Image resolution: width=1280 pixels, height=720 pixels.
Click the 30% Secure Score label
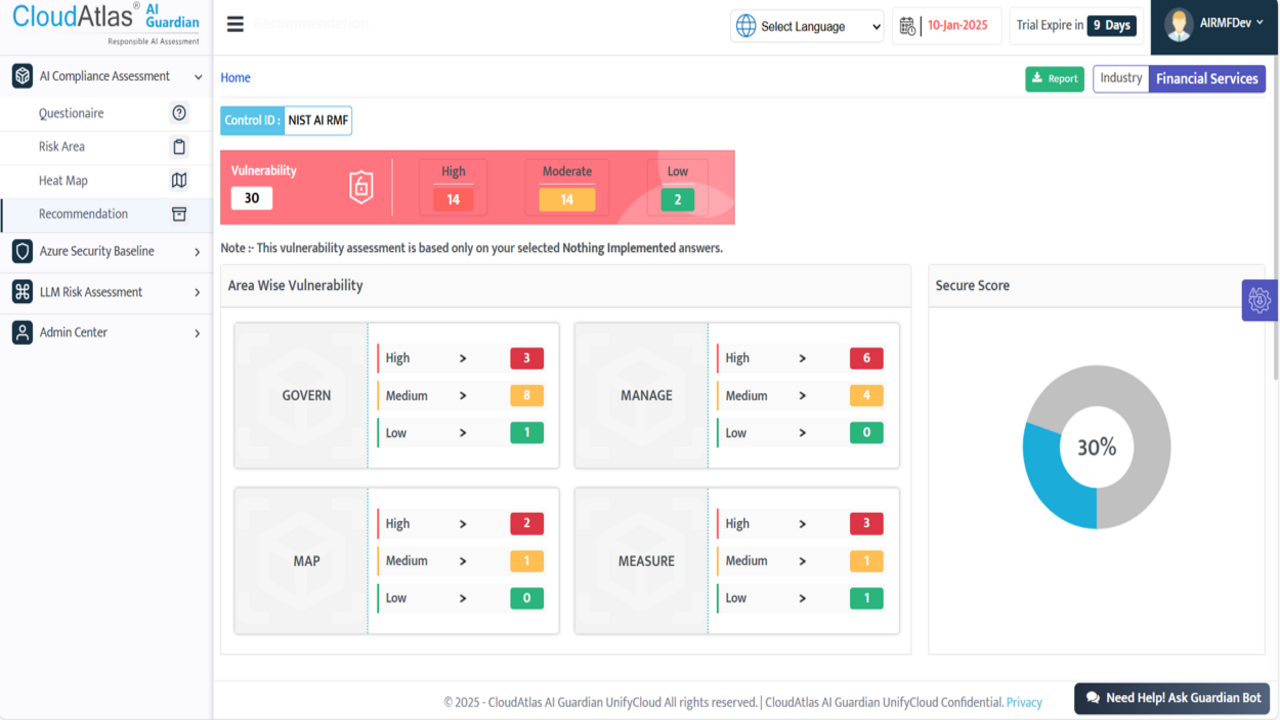[x=1096, y=447]
